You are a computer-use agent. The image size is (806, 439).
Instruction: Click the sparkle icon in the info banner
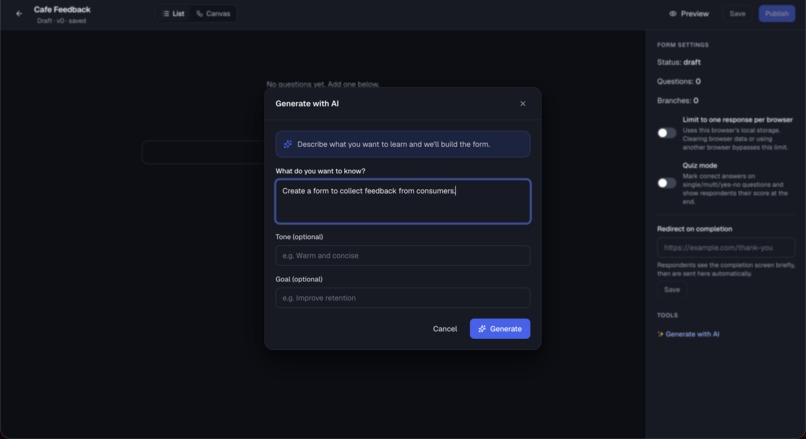click(288, 144)
